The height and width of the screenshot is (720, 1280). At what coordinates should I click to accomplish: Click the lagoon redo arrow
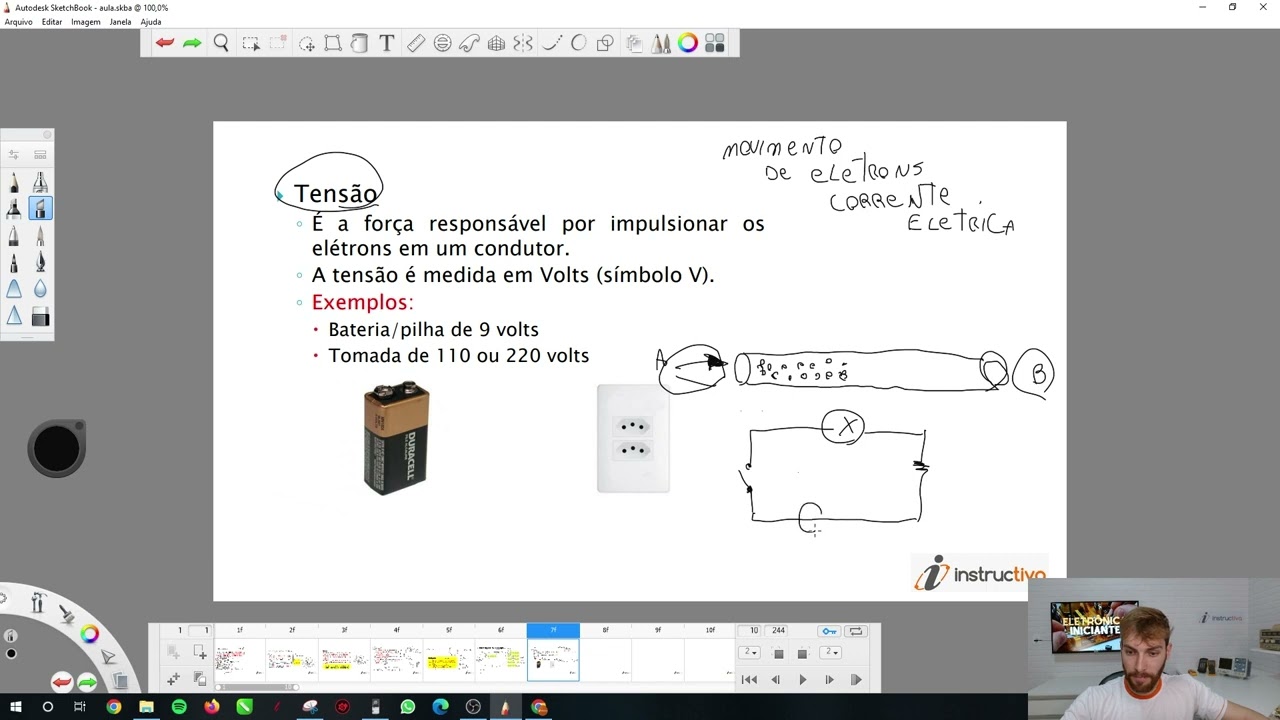coord(87,683)
